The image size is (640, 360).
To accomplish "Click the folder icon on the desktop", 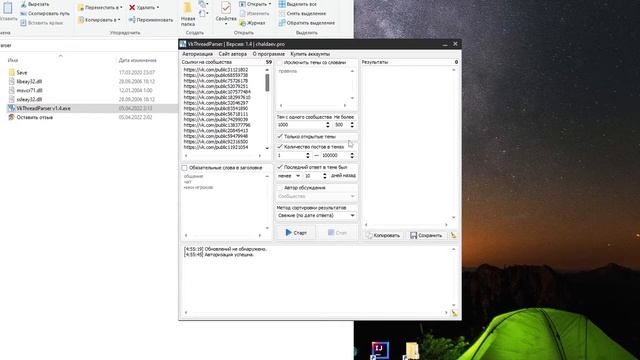I will pyautogui.click(x=411, y=351).
